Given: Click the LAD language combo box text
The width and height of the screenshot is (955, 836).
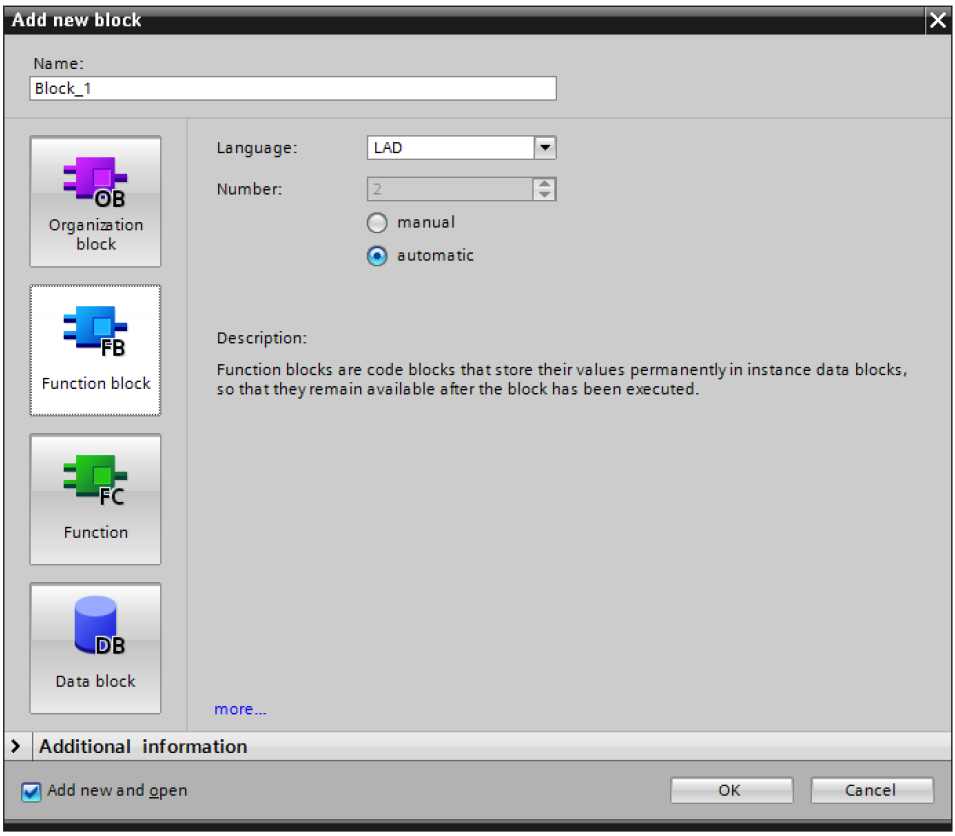Looking at the screenshot, I should coord(450,148).
